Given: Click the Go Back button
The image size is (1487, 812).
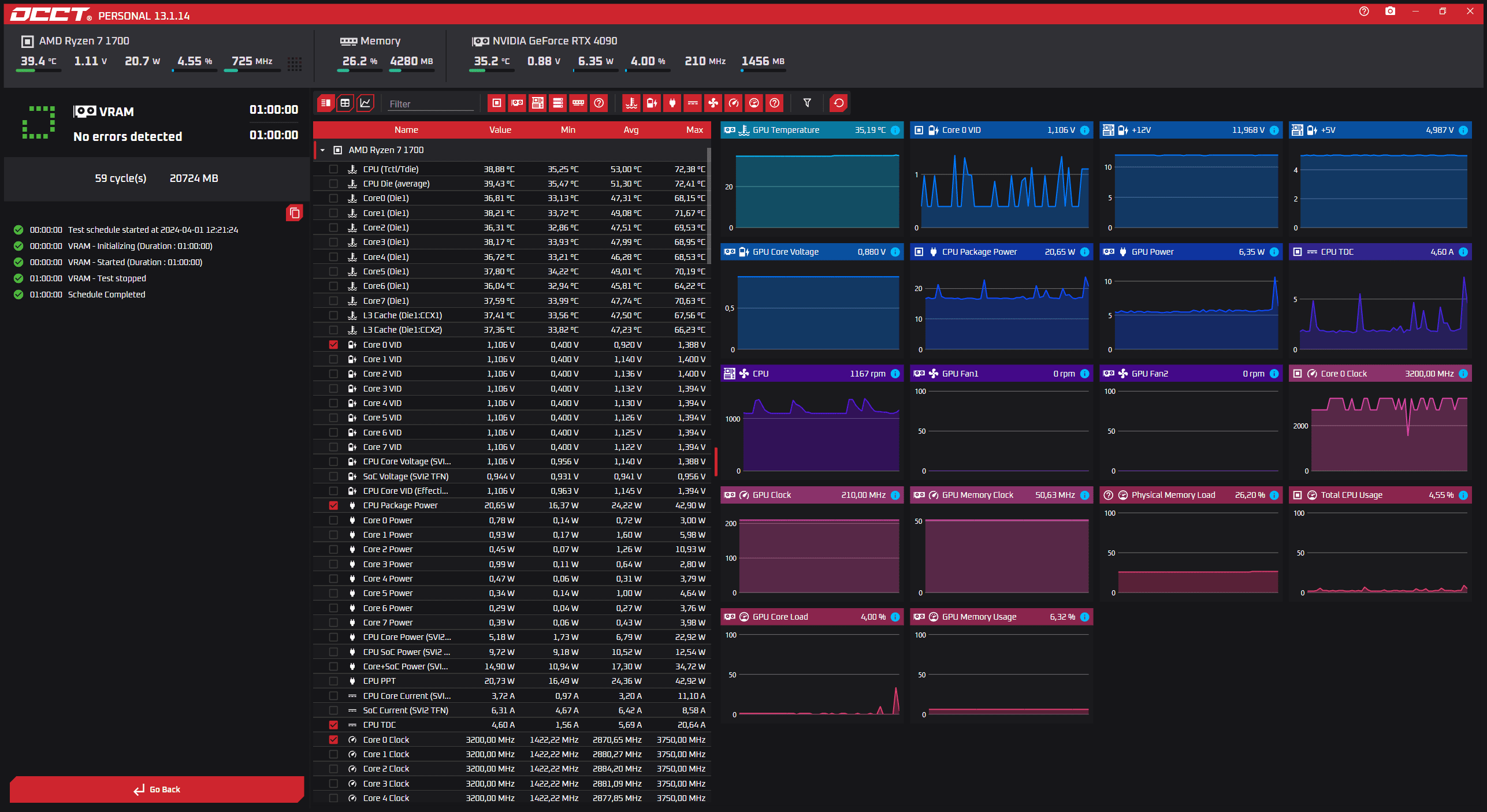Looking at the screenshot, I should (157, 789).
